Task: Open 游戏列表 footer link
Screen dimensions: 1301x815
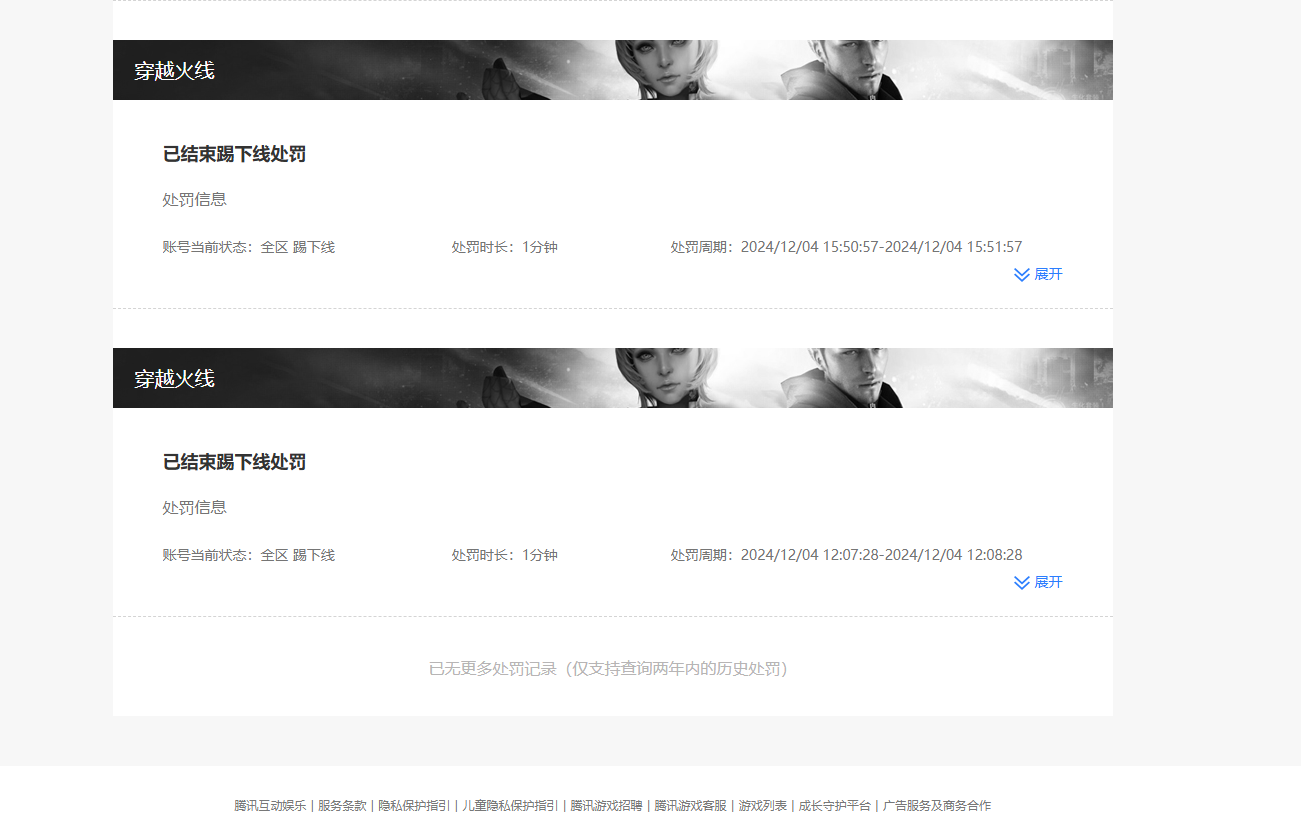Action: (x=762, y=805)
